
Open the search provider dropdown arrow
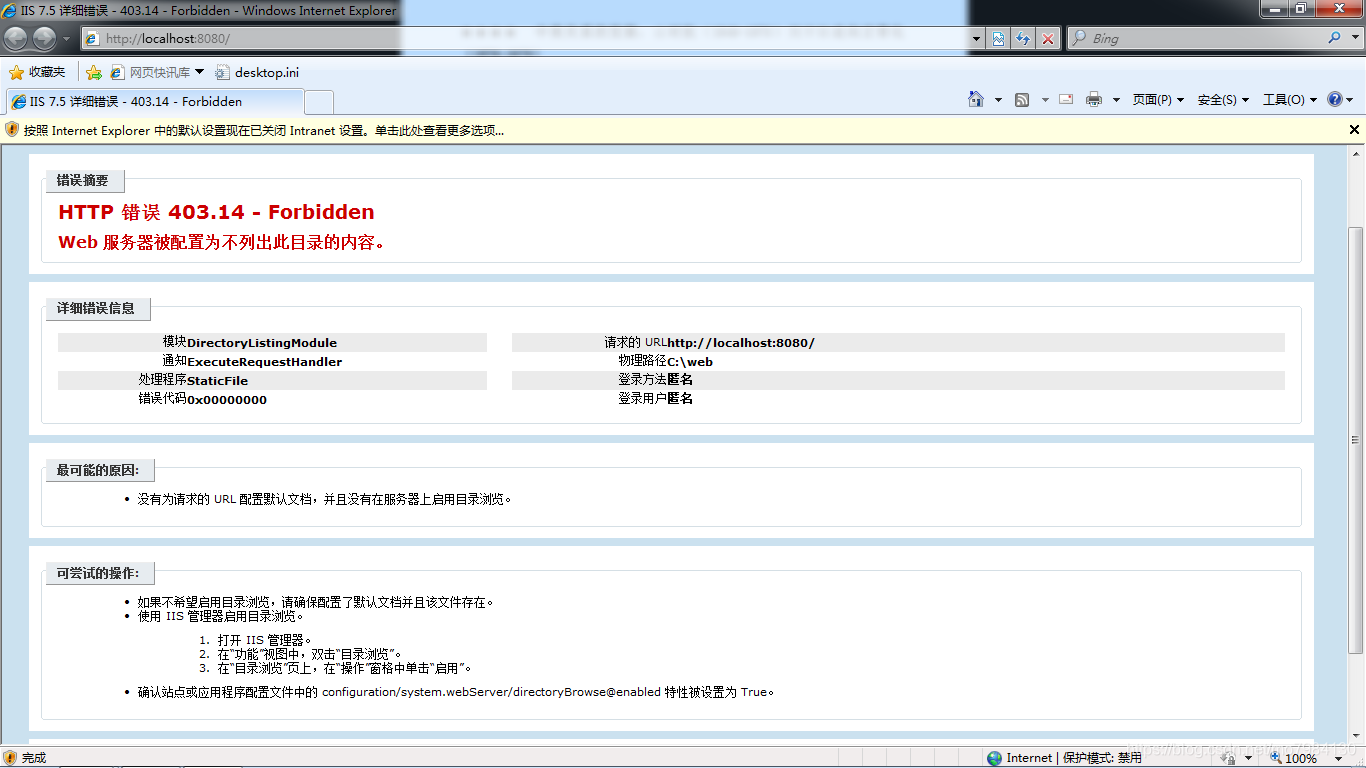click(x=1352, y=39)
